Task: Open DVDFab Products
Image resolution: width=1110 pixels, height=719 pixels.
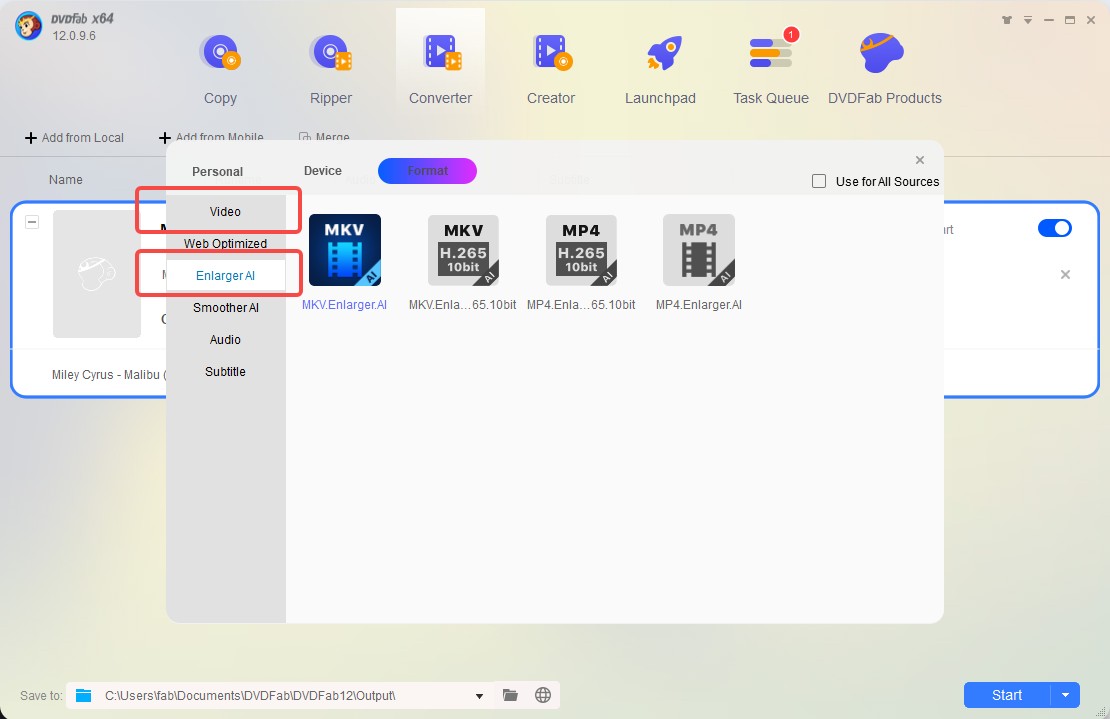Action: (885, 68)
